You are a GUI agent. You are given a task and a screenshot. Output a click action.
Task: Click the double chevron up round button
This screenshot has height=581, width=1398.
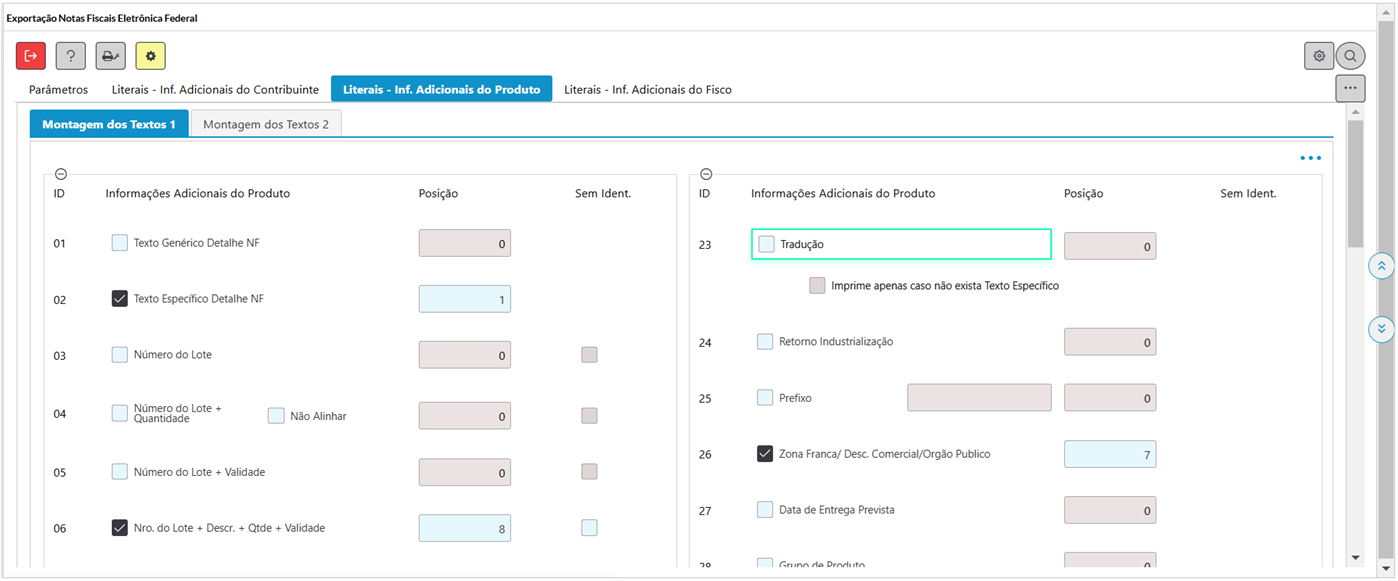click(1381, 266)
